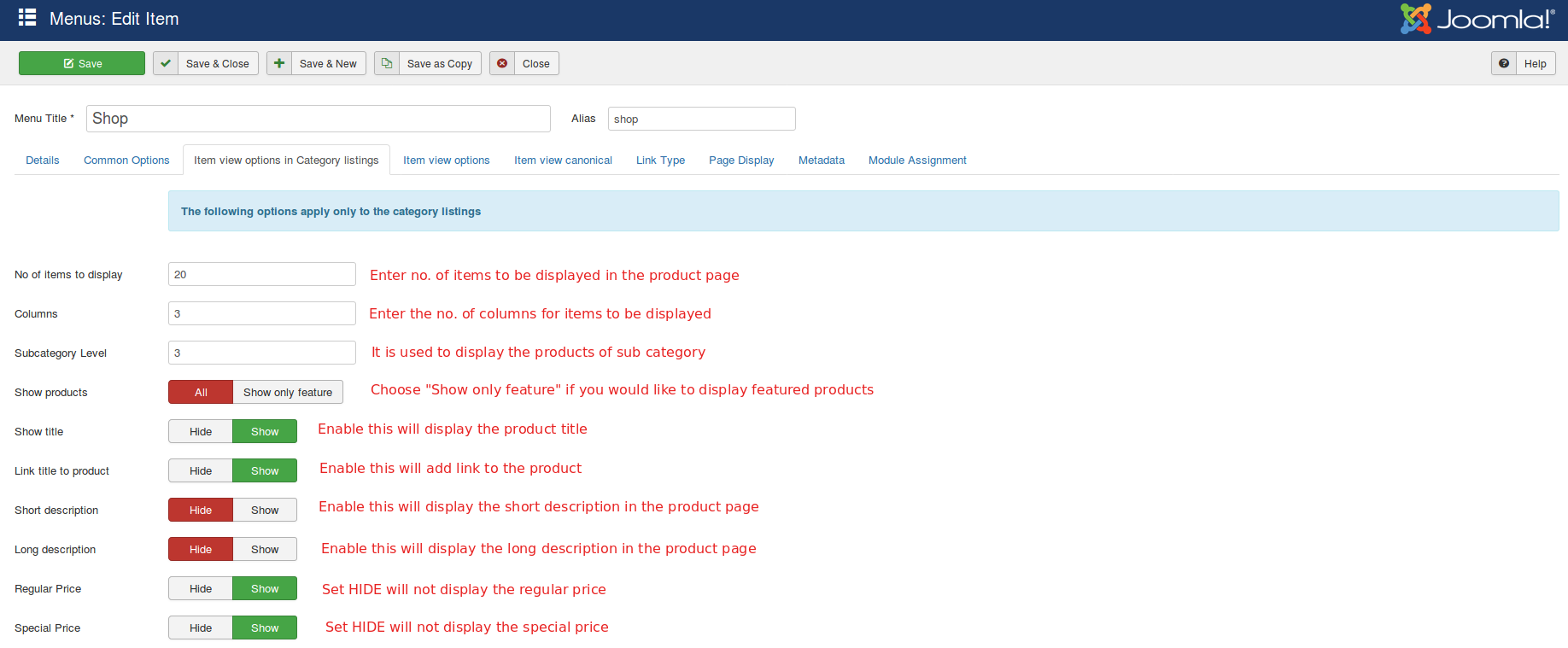Click the Joomla logo
The image size is (1568, 648).
click(1477, 19)
